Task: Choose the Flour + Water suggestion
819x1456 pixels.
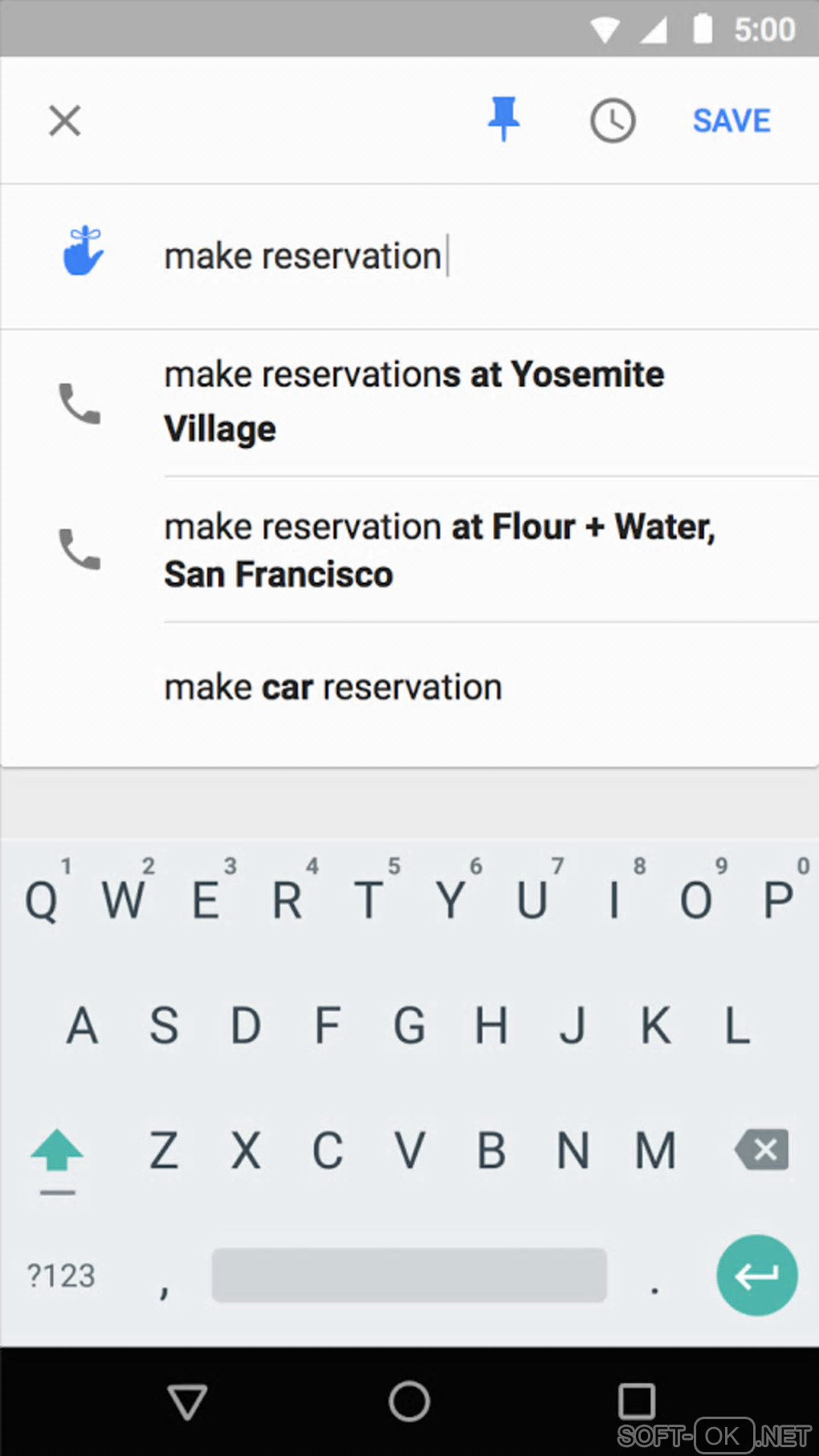Action: [439, 550]
